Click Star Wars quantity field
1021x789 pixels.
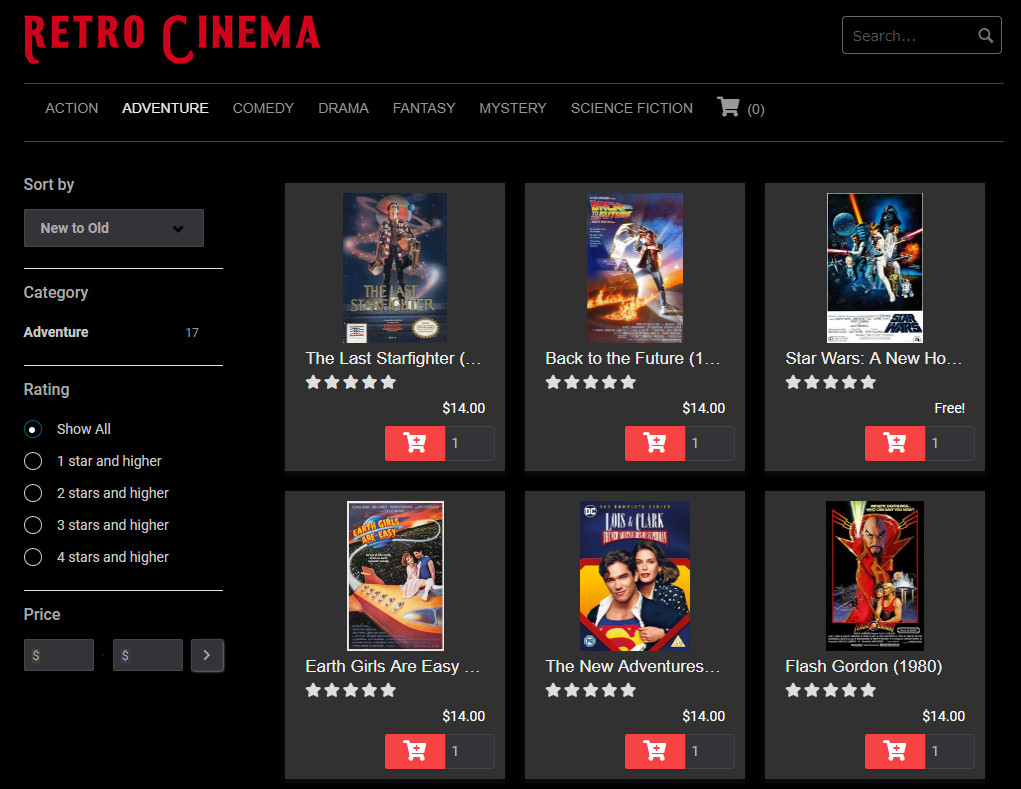949,443
